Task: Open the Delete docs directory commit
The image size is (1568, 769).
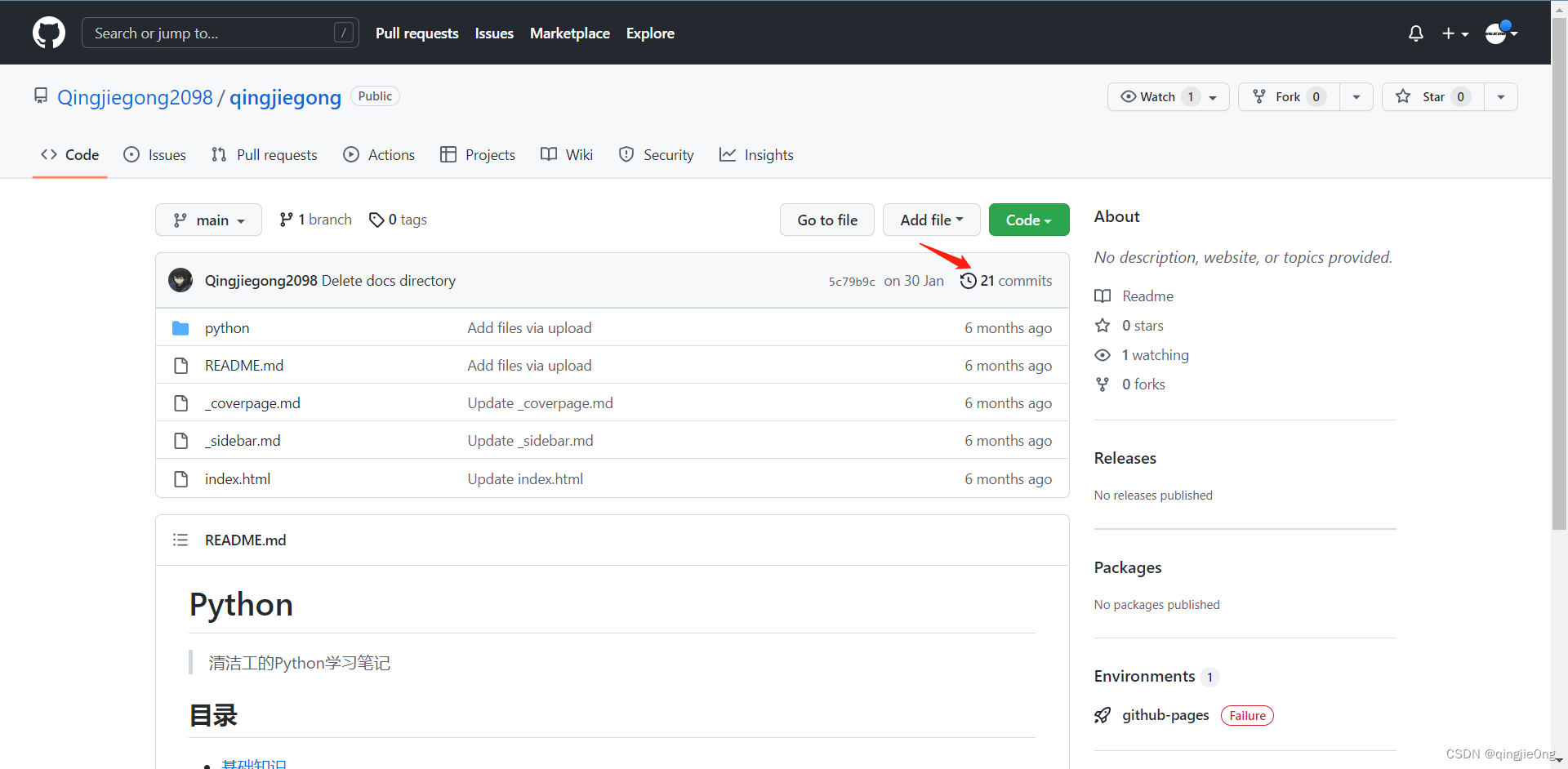Action: pos(389,280)
